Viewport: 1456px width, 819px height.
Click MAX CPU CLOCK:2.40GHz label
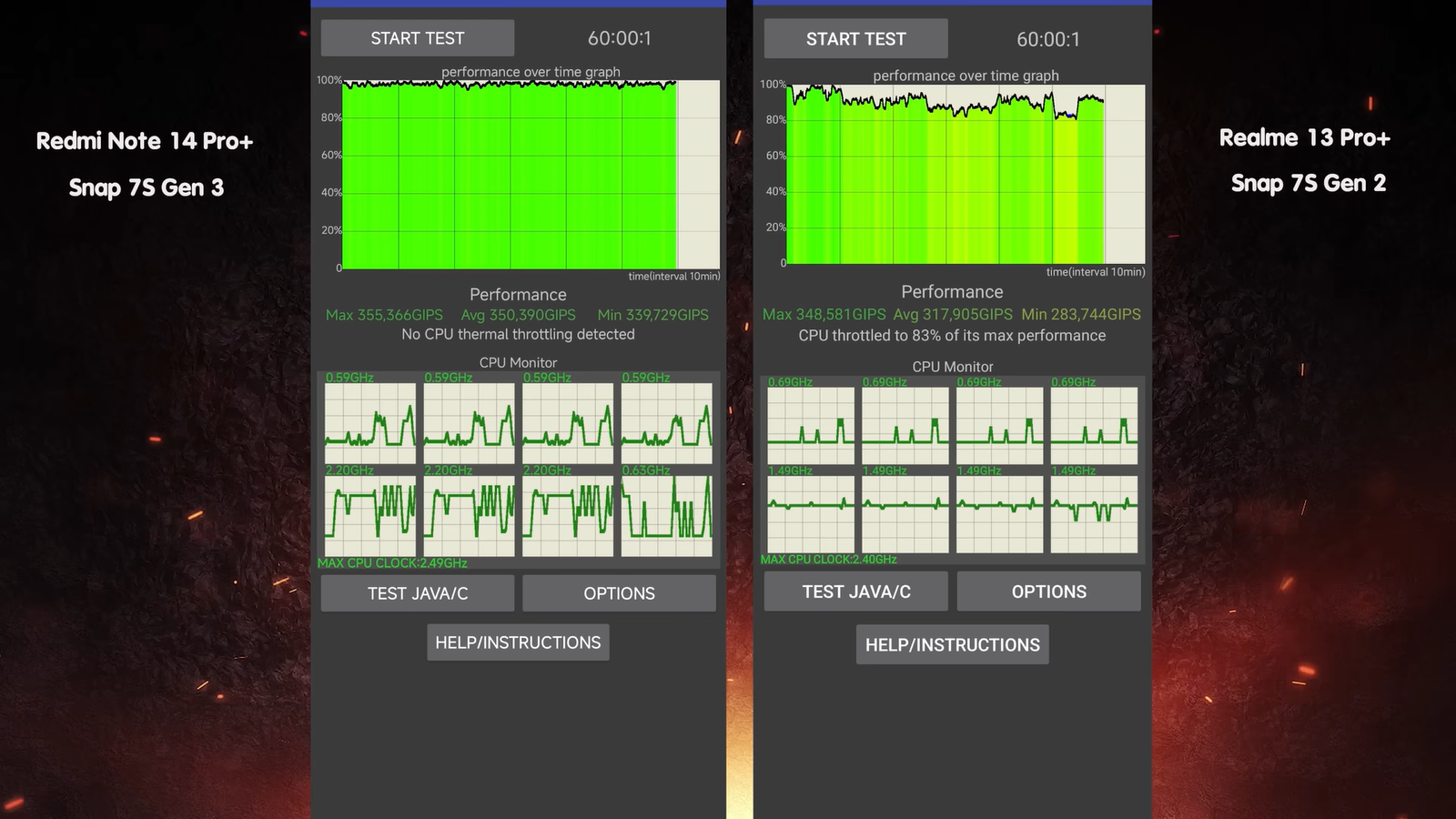pyautogui.click(x=829, y=560)
